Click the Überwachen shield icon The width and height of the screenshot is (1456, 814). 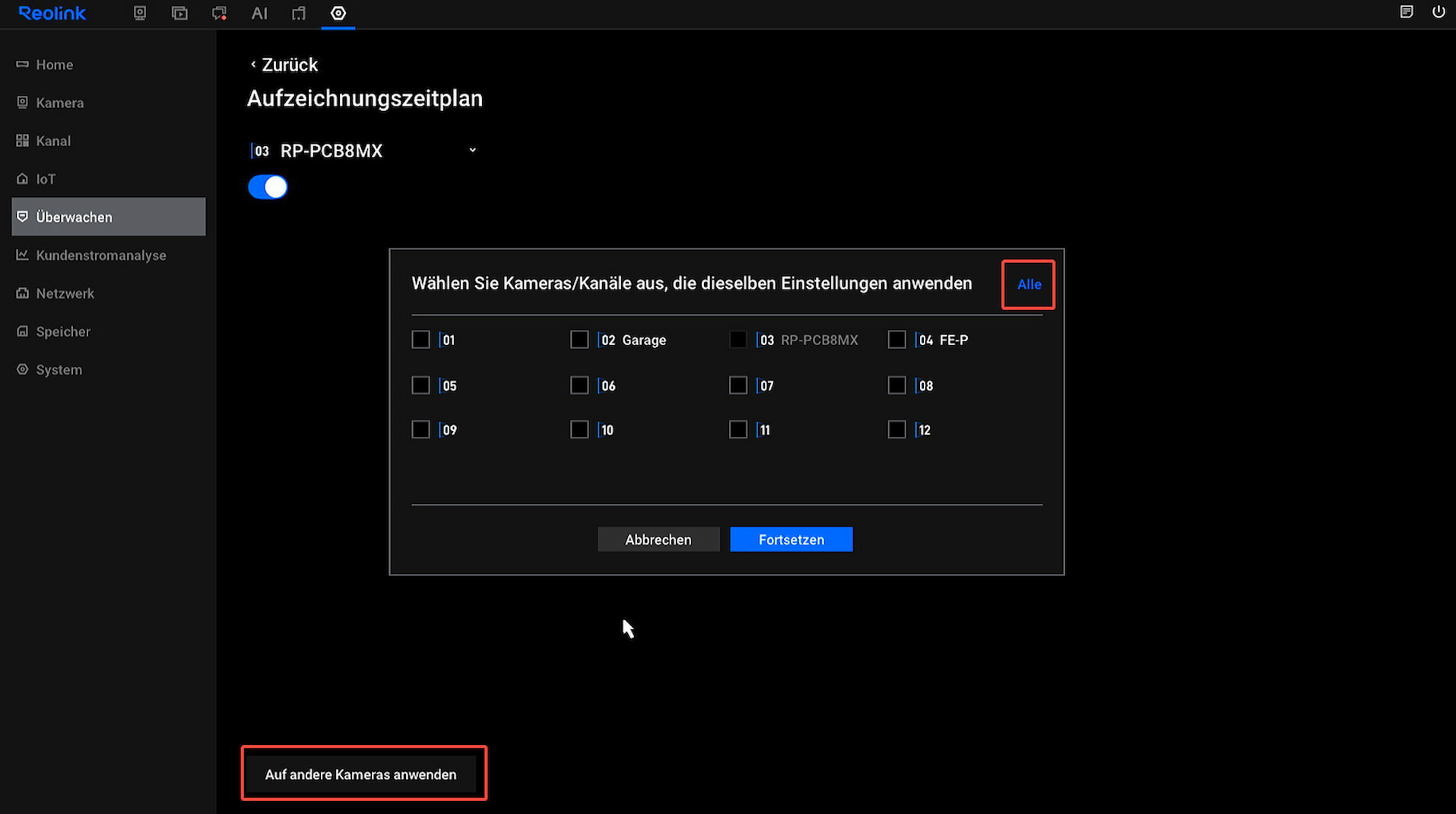coord(22,217)
